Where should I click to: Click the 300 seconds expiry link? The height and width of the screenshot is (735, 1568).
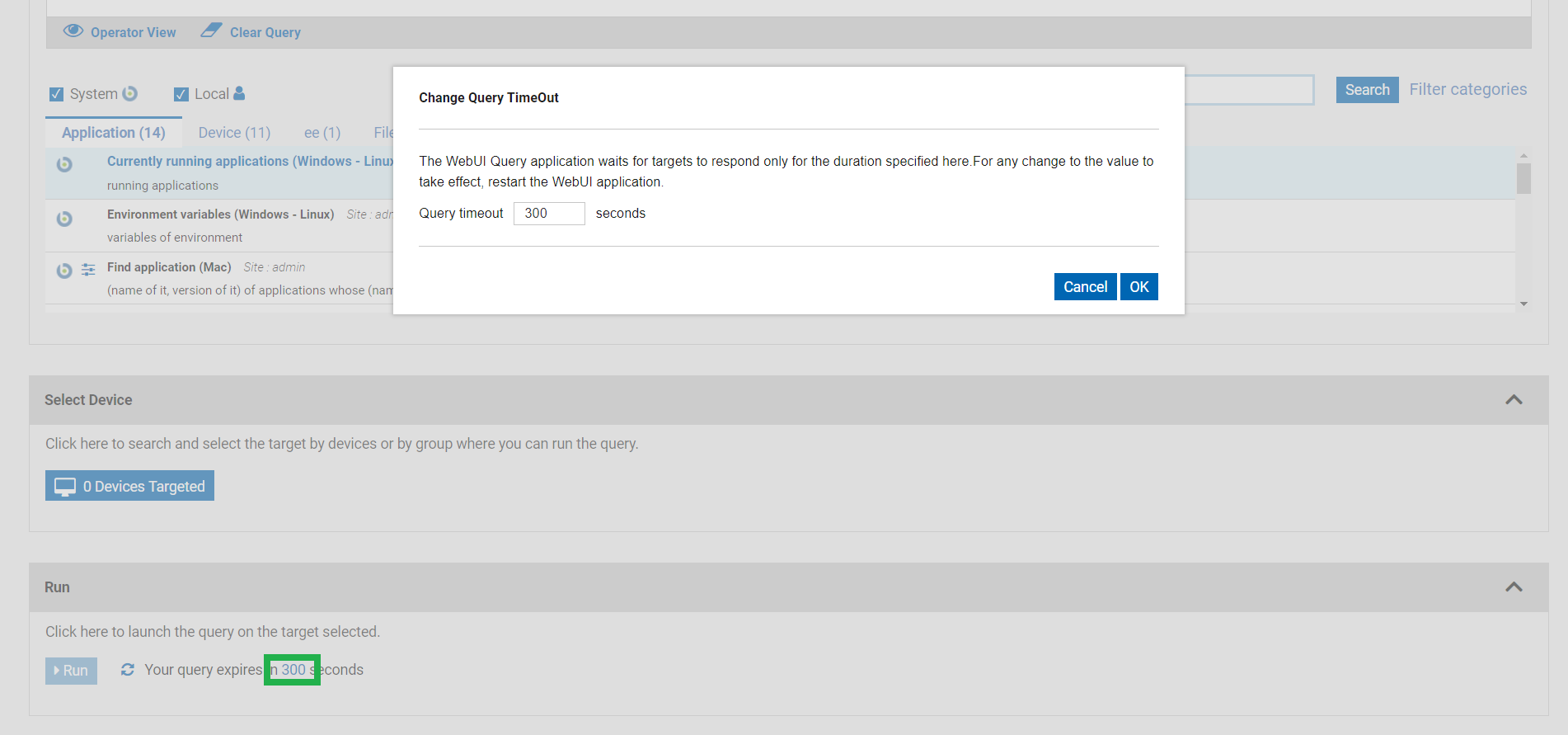tap(293, 670)
